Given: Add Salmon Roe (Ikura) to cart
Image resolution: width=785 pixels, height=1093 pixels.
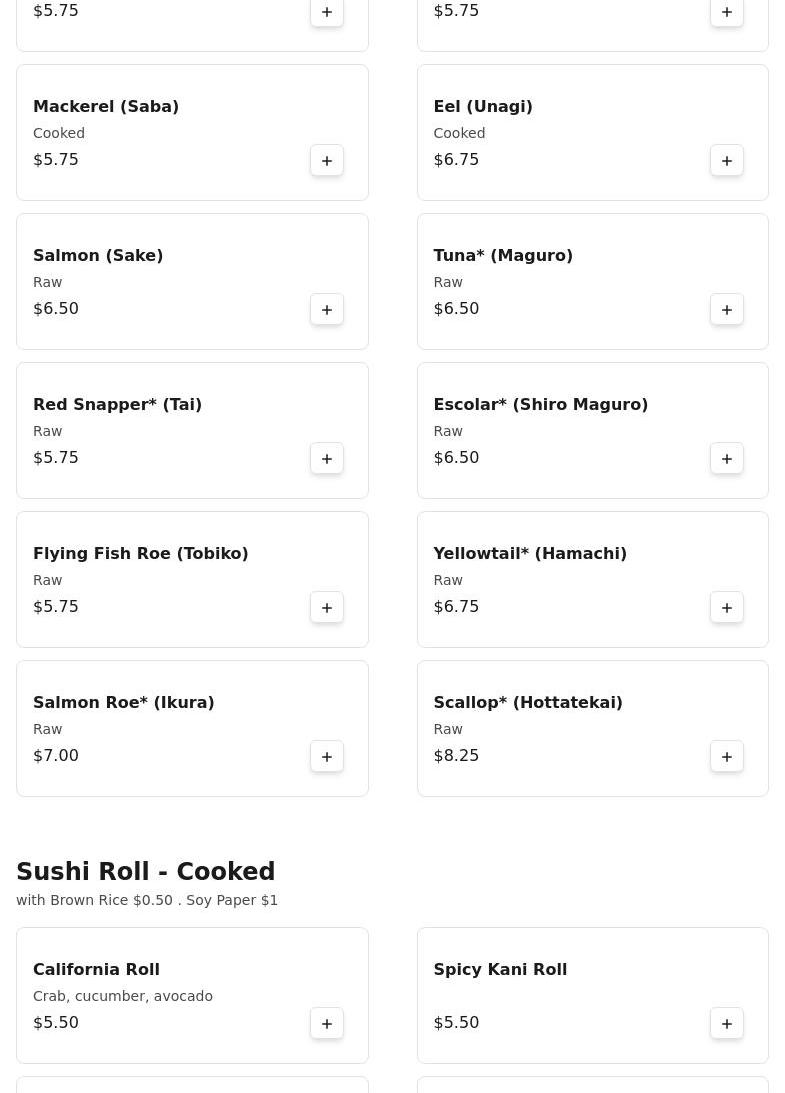Looking at the screenshot, I should [327, 756].
